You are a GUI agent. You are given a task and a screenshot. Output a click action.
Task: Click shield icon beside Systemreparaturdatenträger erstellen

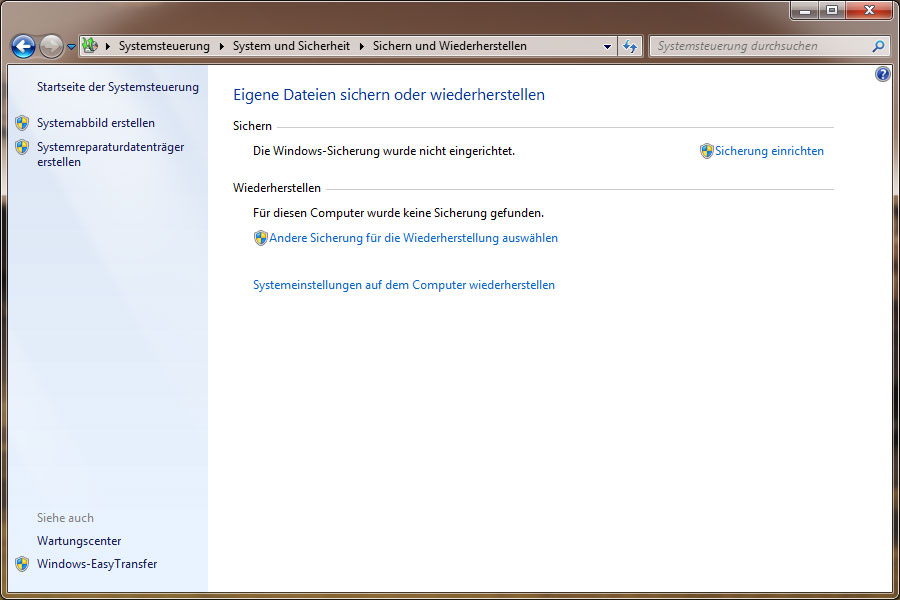point(22,147)
